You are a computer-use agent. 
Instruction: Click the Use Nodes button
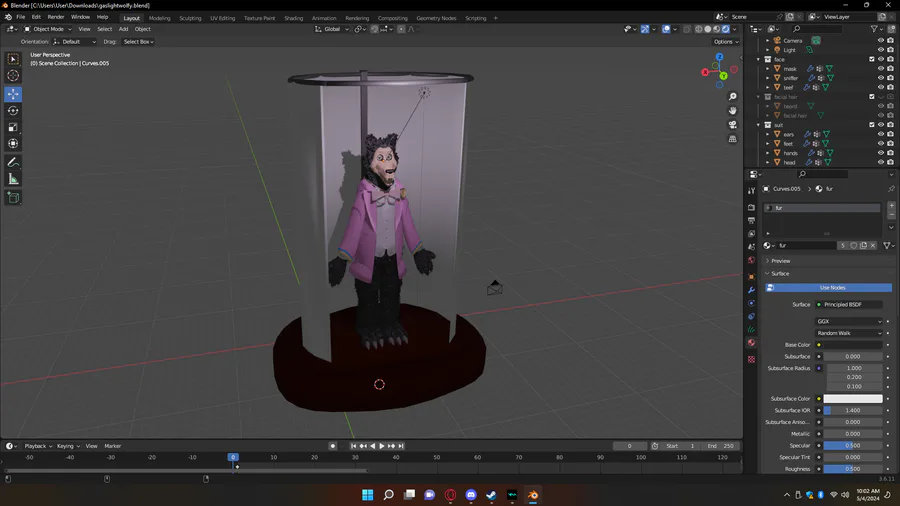[828, 287]
